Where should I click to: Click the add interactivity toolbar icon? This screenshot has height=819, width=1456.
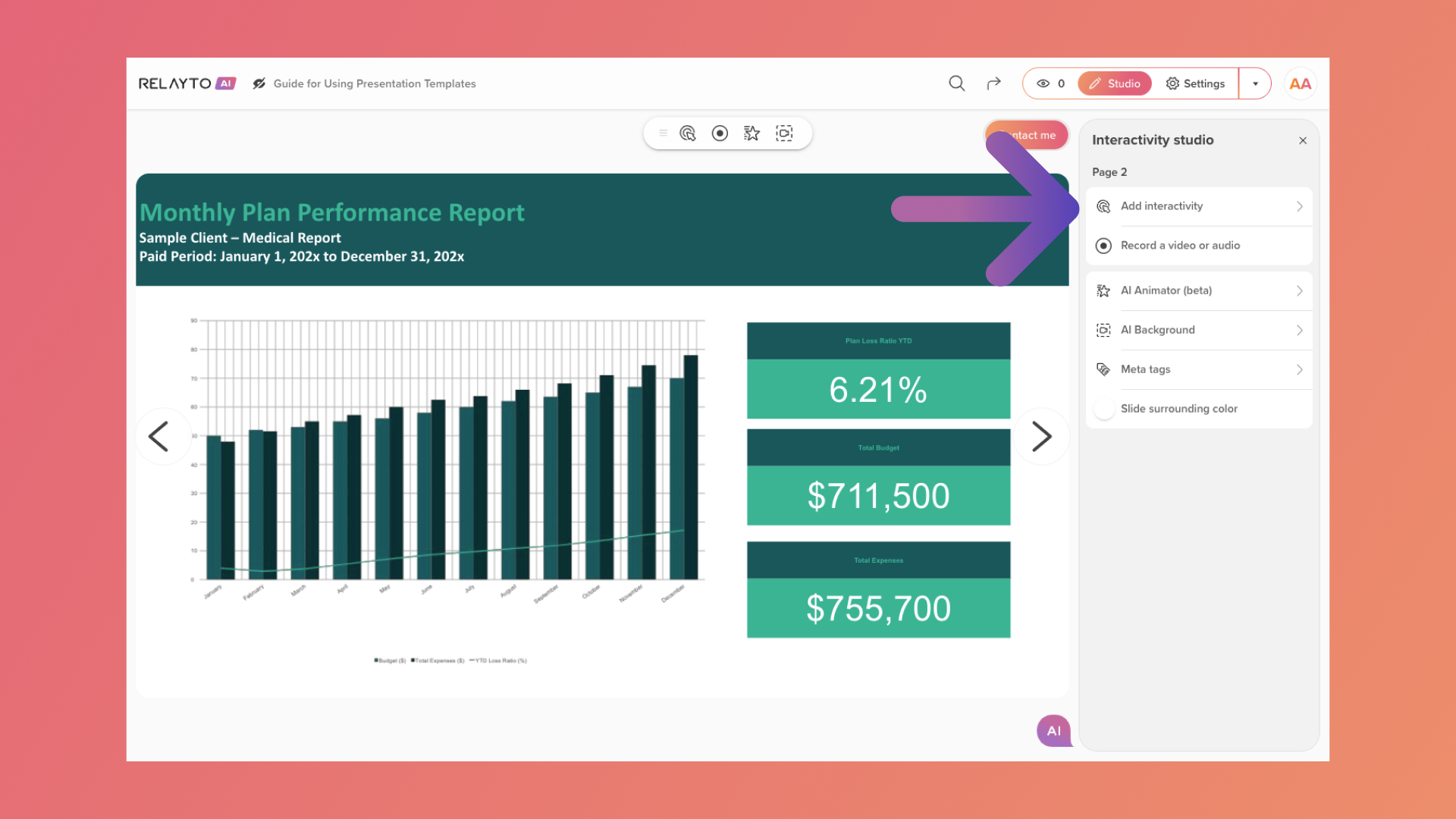(x=688, y=133)
